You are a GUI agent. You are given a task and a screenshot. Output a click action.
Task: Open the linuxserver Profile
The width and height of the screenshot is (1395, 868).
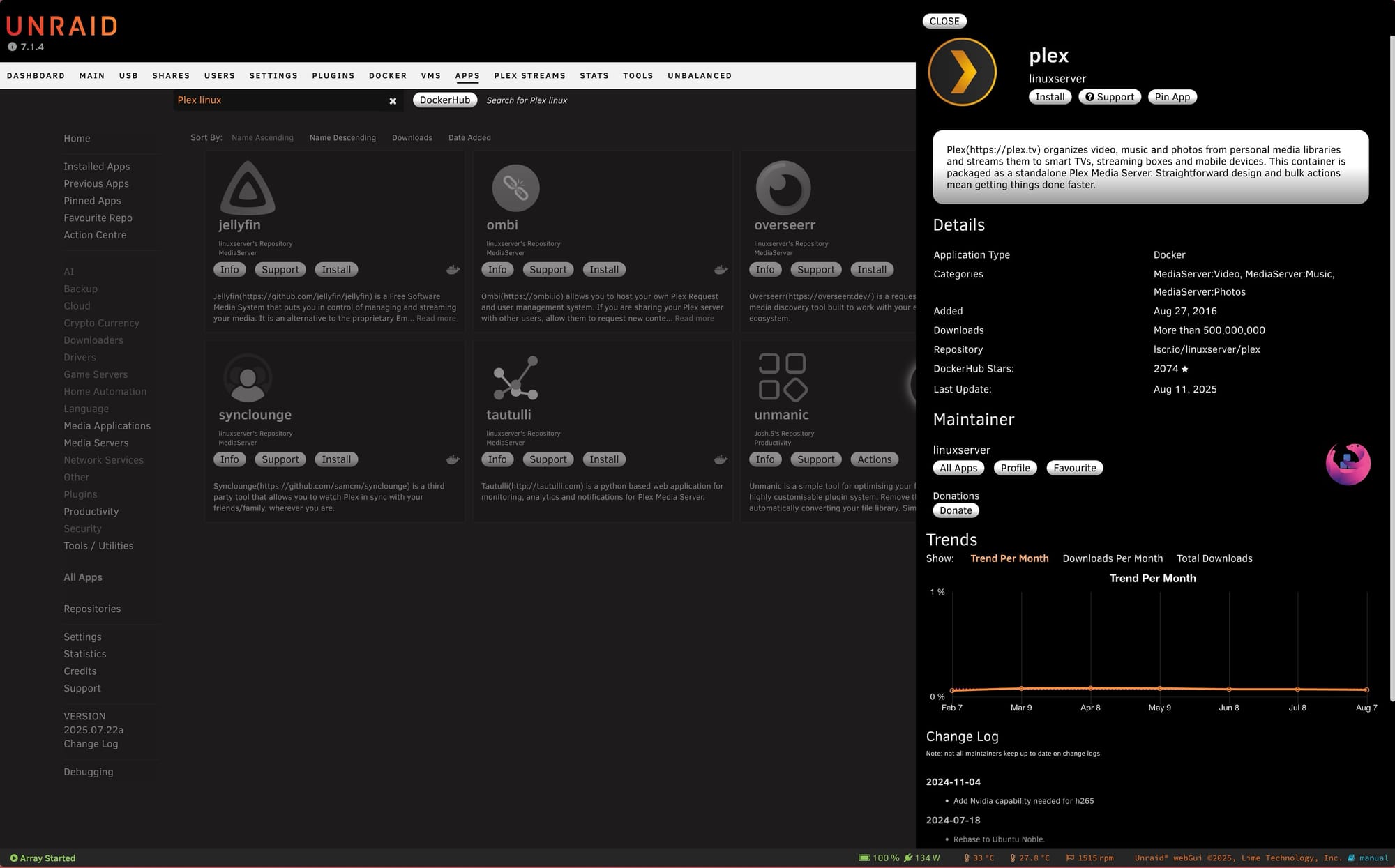coord(1015,468)
